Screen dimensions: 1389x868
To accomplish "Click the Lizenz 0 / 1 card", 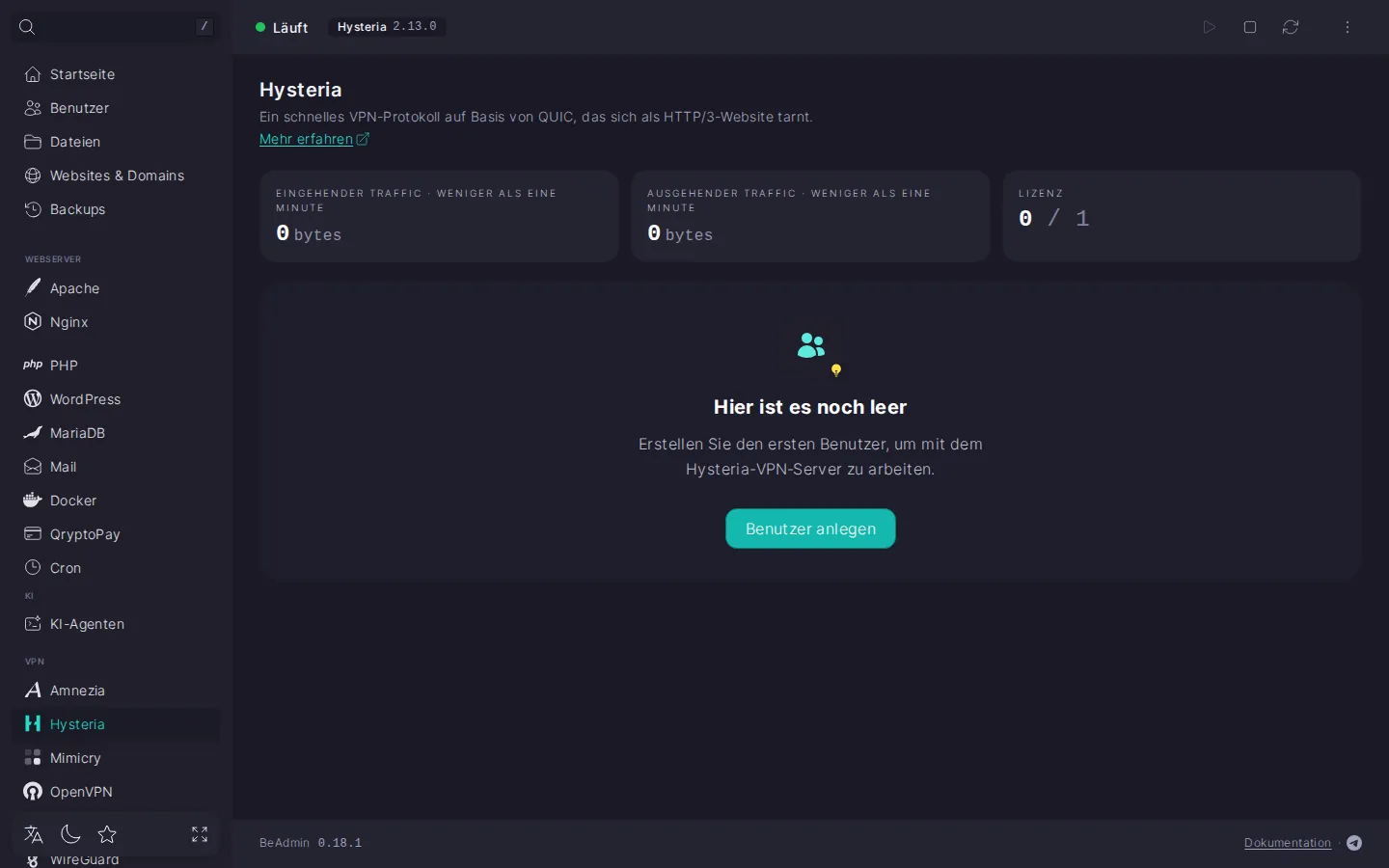I will (x=1182, y=216).
